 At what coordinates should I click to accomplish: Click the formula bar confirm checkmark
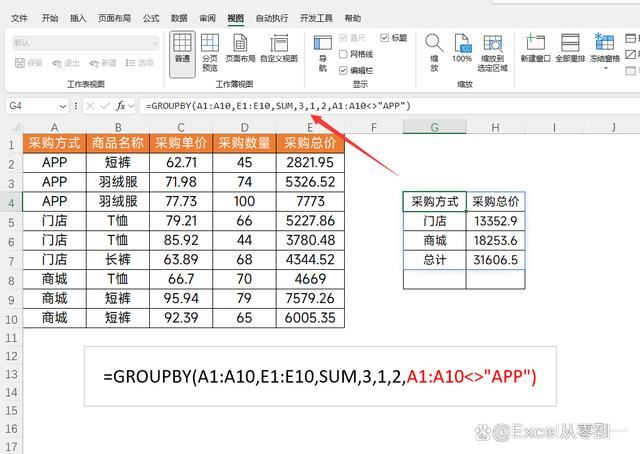[x=105, y=106]
